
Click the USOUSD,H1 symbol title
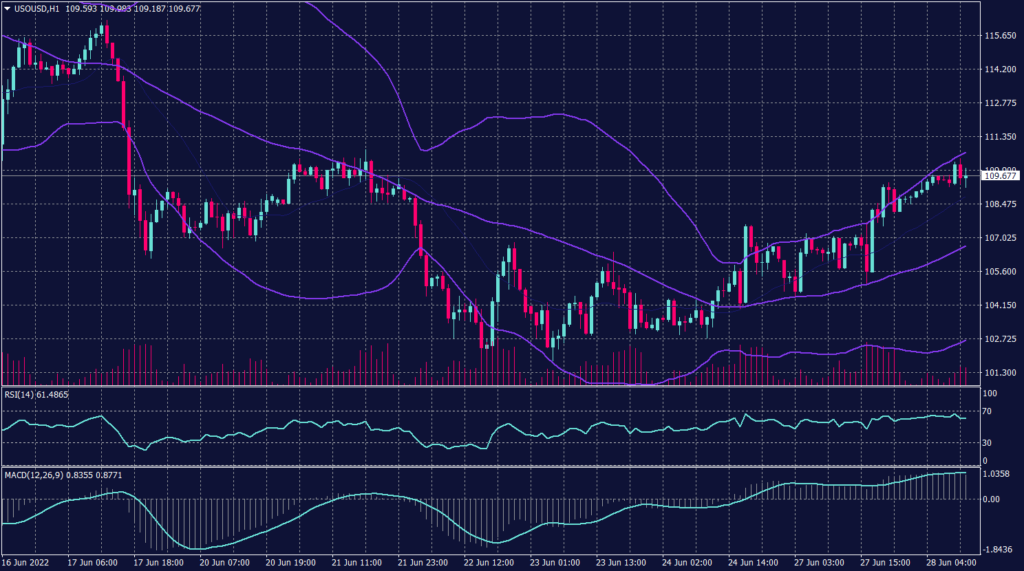tap(36, 9)
